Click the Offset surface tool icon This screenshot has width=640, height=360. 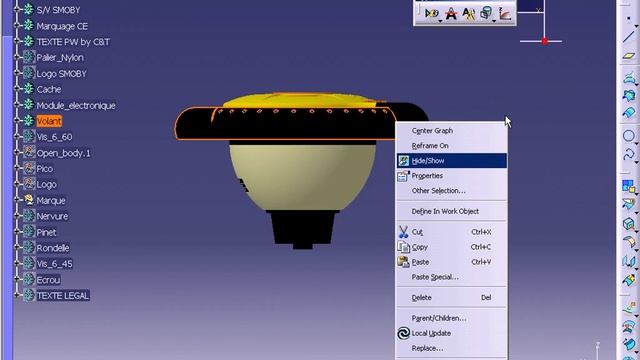[x=629, y=96]
